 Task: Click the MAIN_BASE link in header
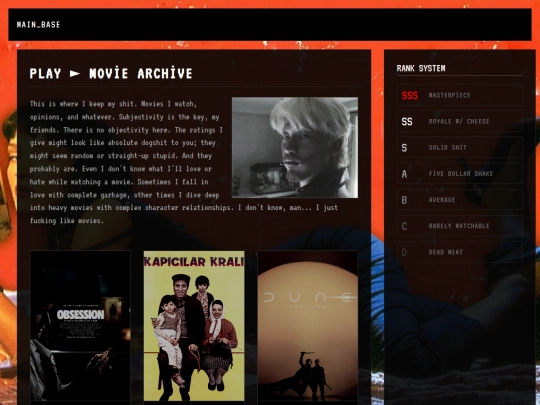(x=38, y=24)
